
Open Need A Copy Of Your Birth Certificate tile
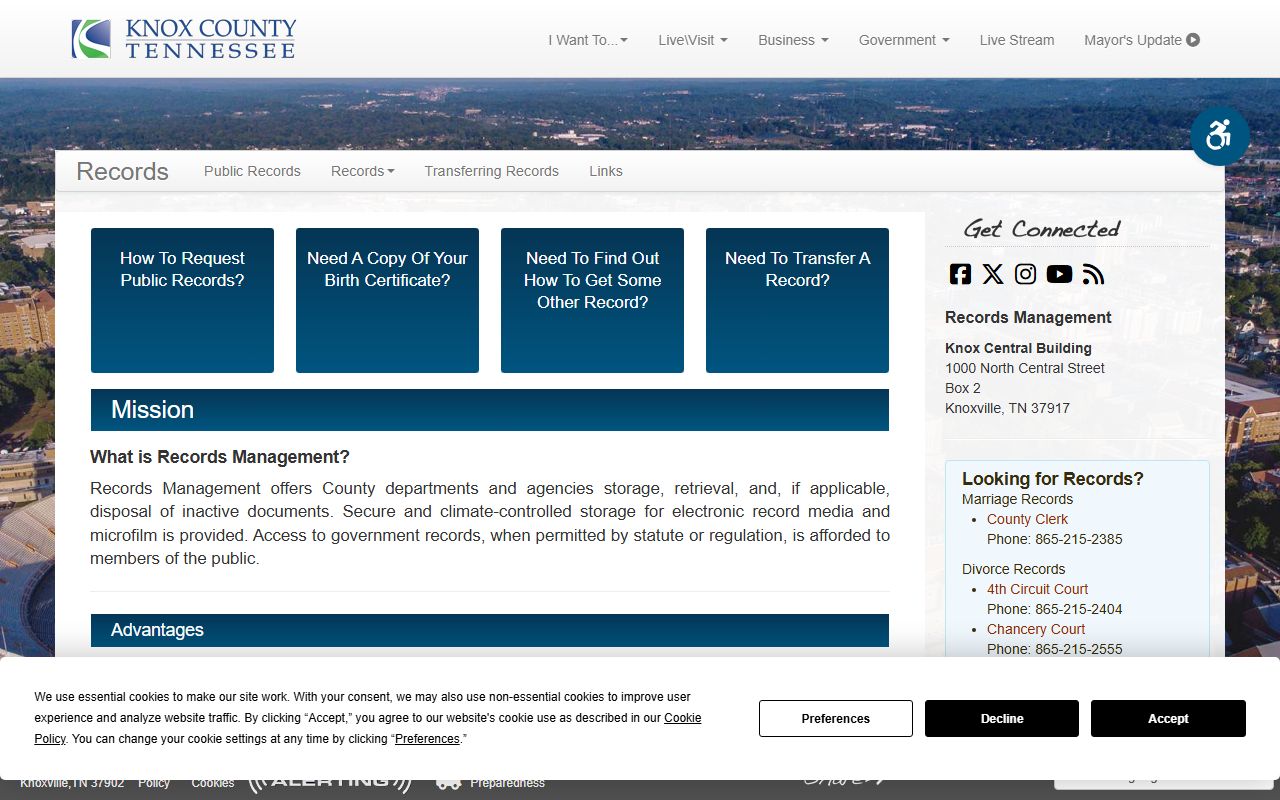click(387, 300)
